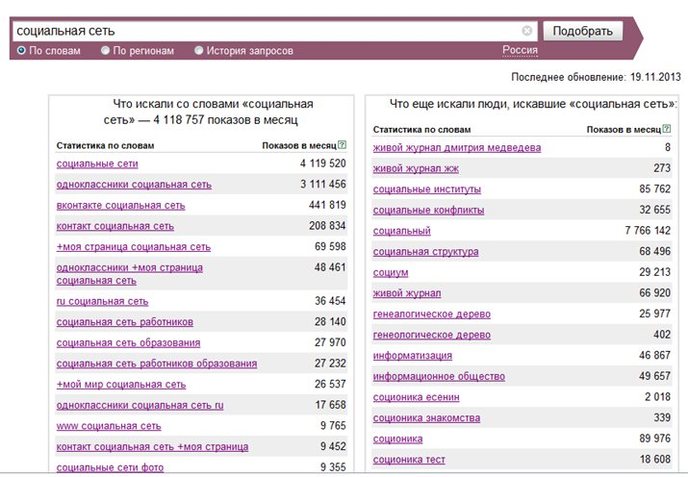Open help icon beside right 'Показов в месяц'
Viewport: 688px width, 477px height.
click(666, 129)
